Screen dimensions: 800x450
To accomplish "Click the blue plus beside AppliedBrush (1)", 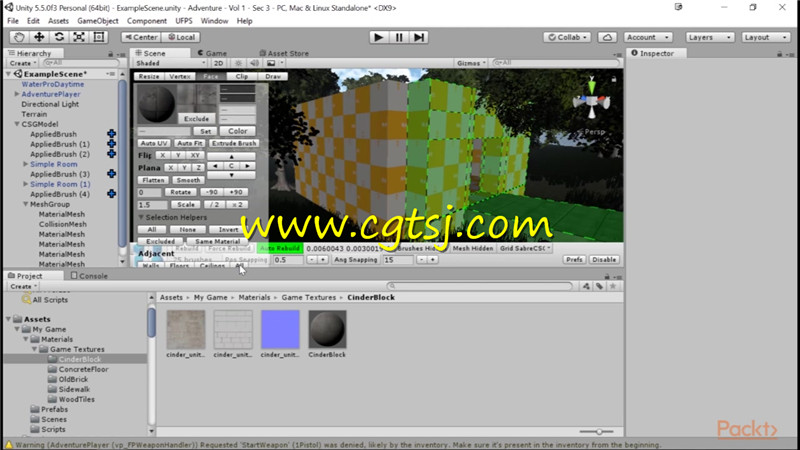I will tap(111, 144).
